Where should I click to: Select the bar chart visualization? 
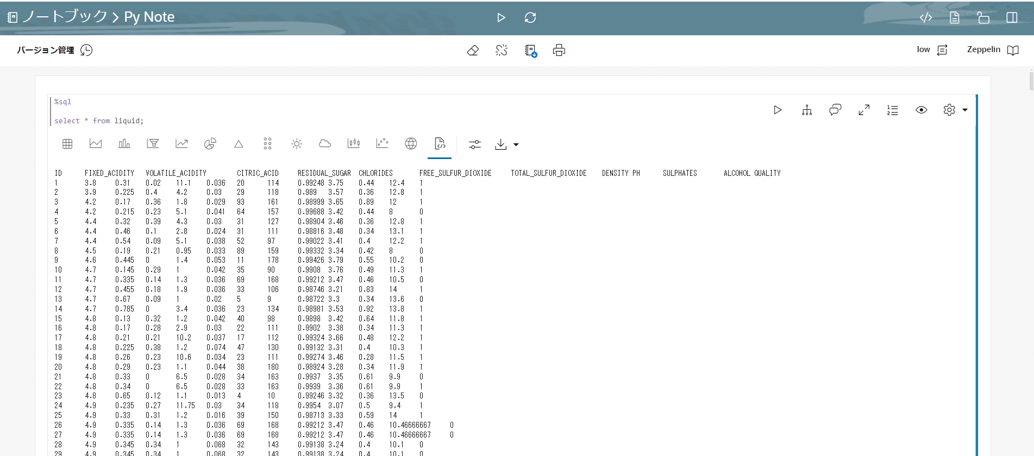(124, 144)
